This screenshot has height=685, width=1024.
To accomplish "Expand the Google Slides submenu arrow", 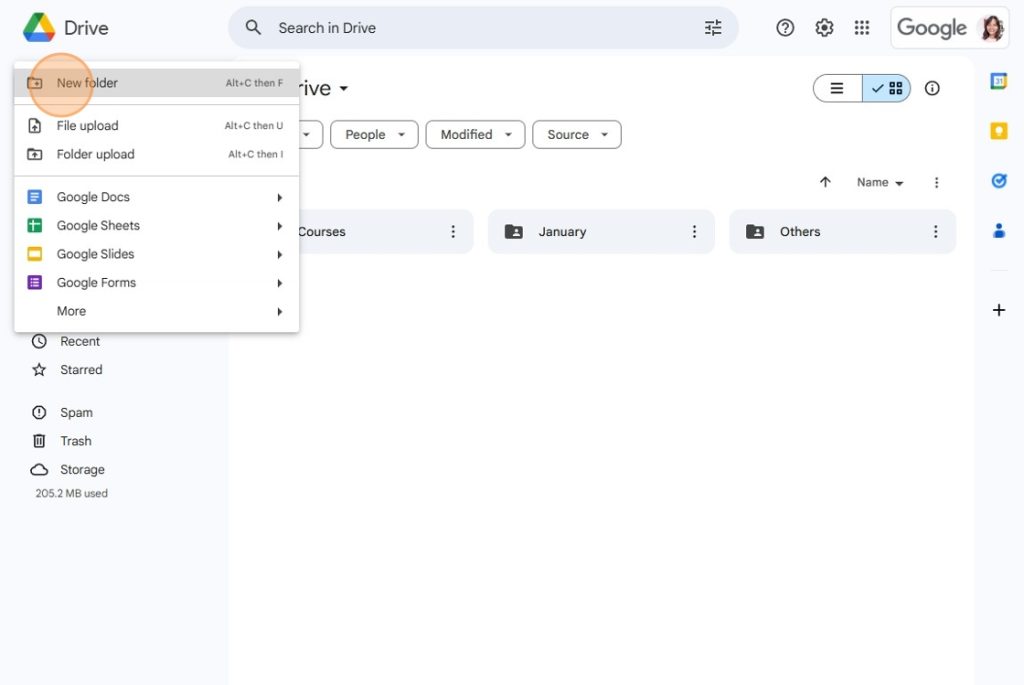I will coord(280,255).
